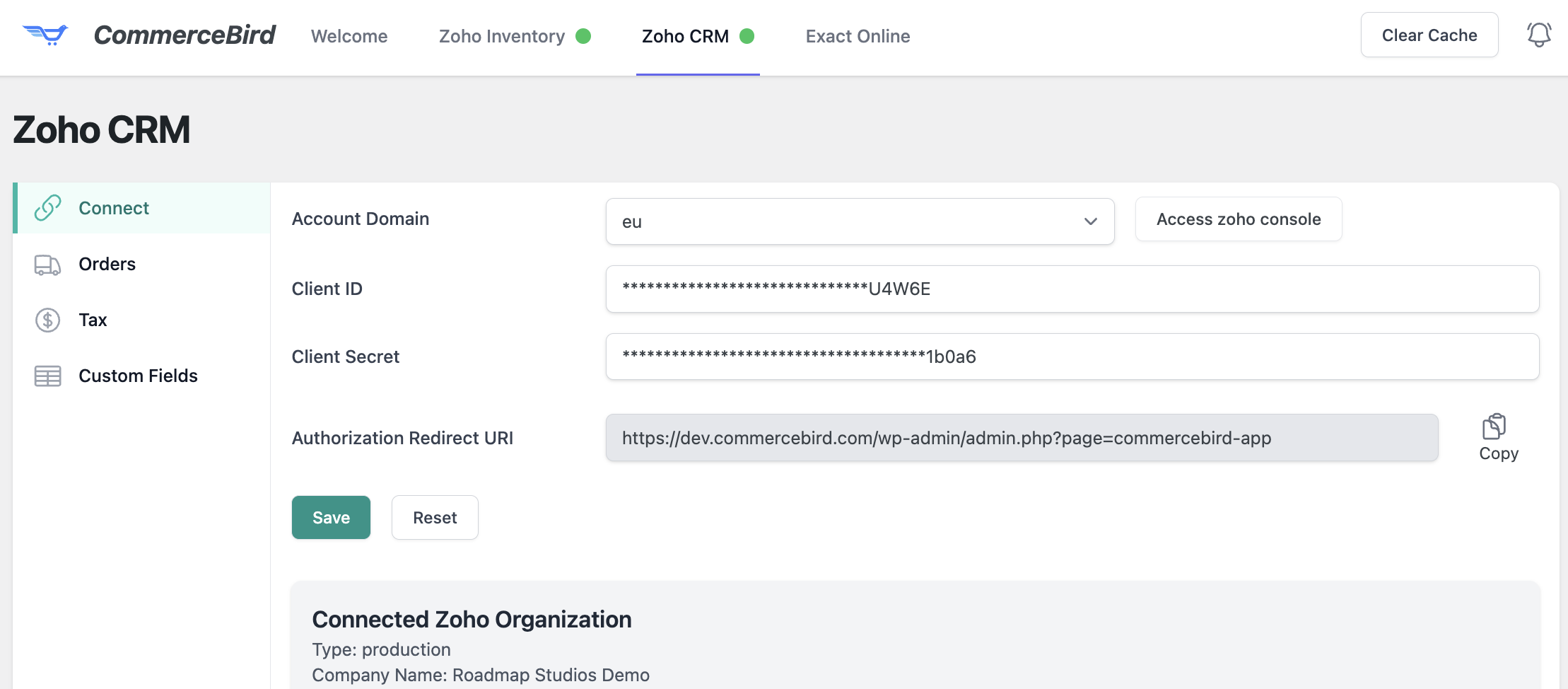Click the Clear Cache button
This screenshot has height=689, width=1568.
[x=1429, y=35]
